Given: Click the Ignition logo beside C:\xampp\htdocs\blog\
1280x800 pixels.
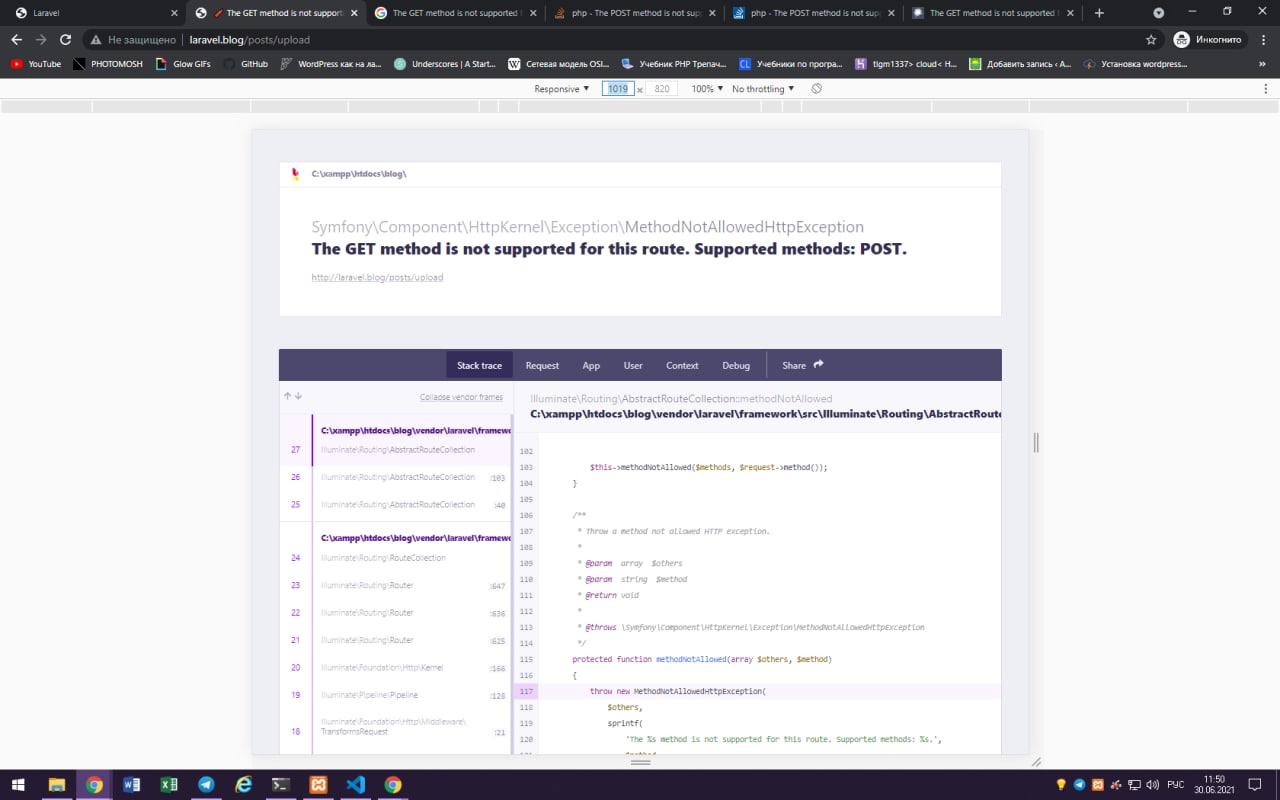Looking at the screenshot, I should tap(295, 174).
